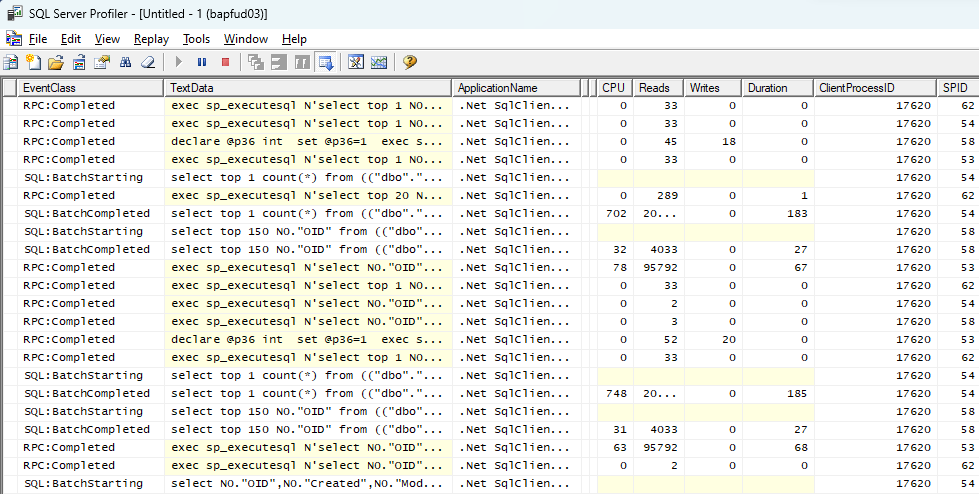979x494 pixels.
Task: Select the 'exec sp_executesql N'select top 20' cell
Action: point(308,195)
